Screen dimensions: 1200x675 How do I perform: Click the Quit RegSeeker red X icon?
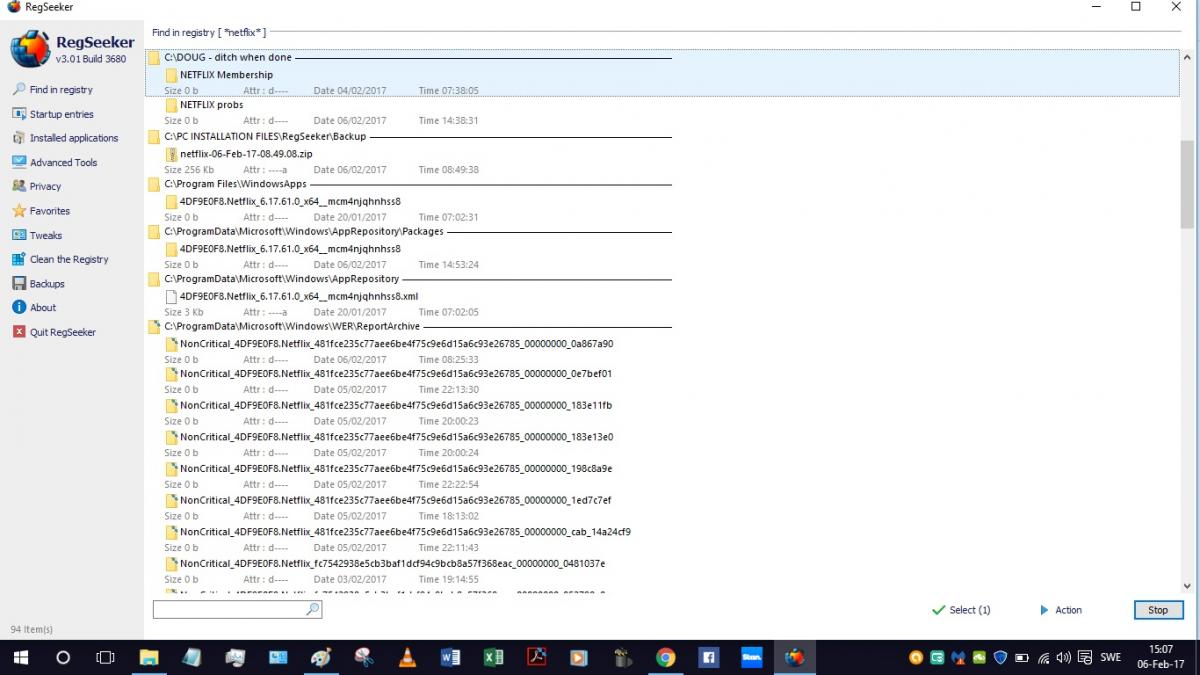(x=19, y=331)
